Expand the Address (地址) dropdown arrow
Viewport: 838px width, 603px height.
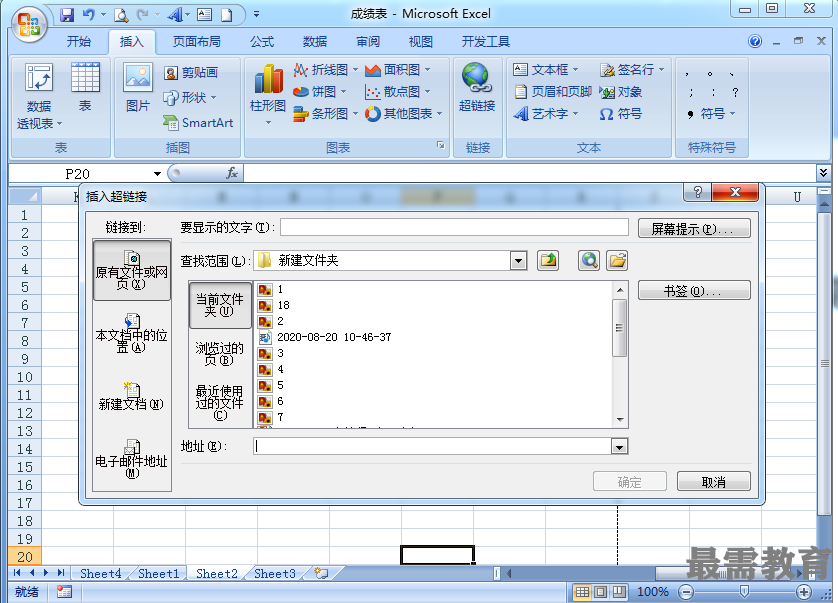coord(619,446)
